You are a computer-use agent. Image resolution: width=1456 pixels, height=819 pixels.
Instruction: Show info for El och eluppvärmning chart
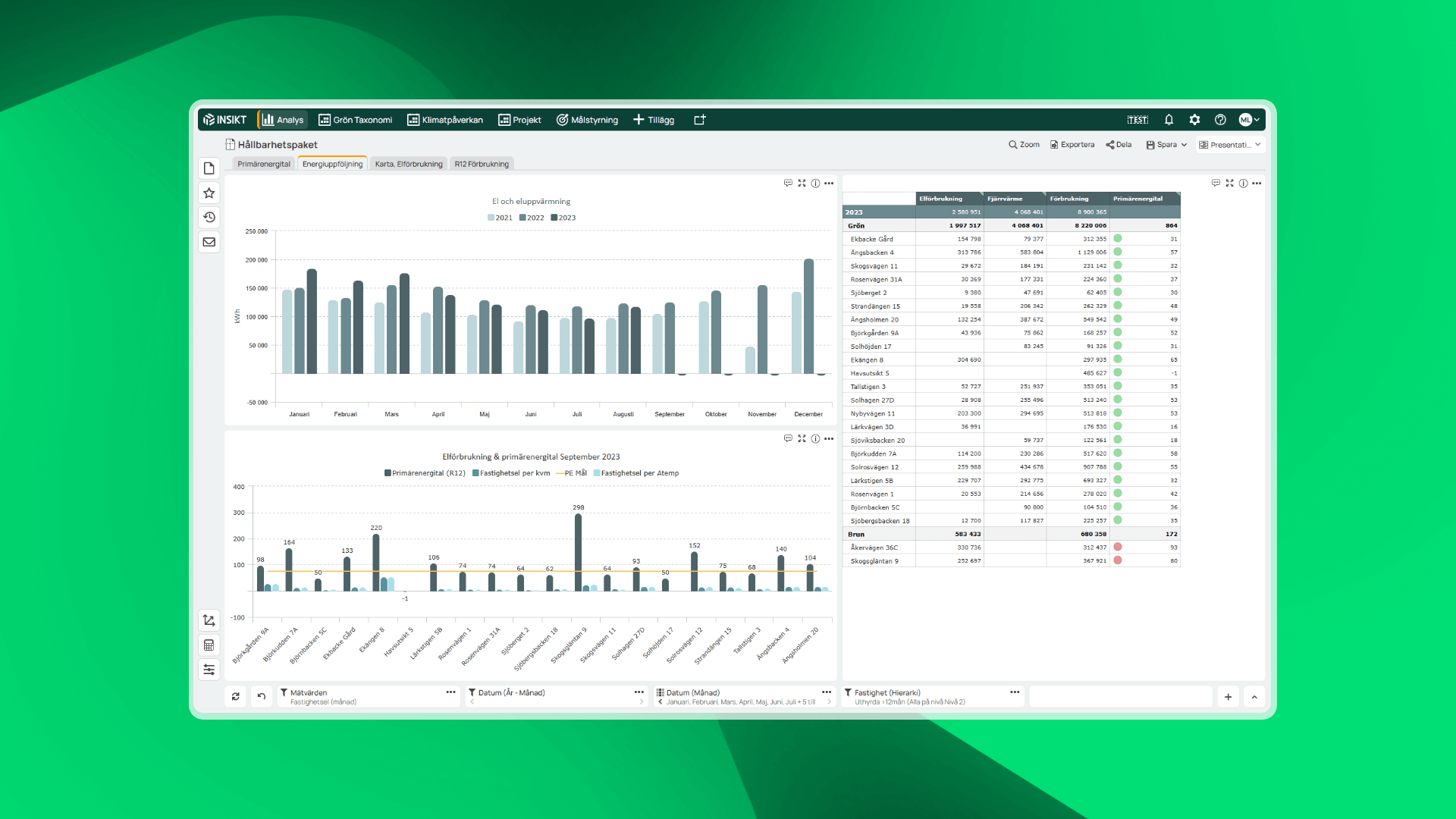[815, 184]
